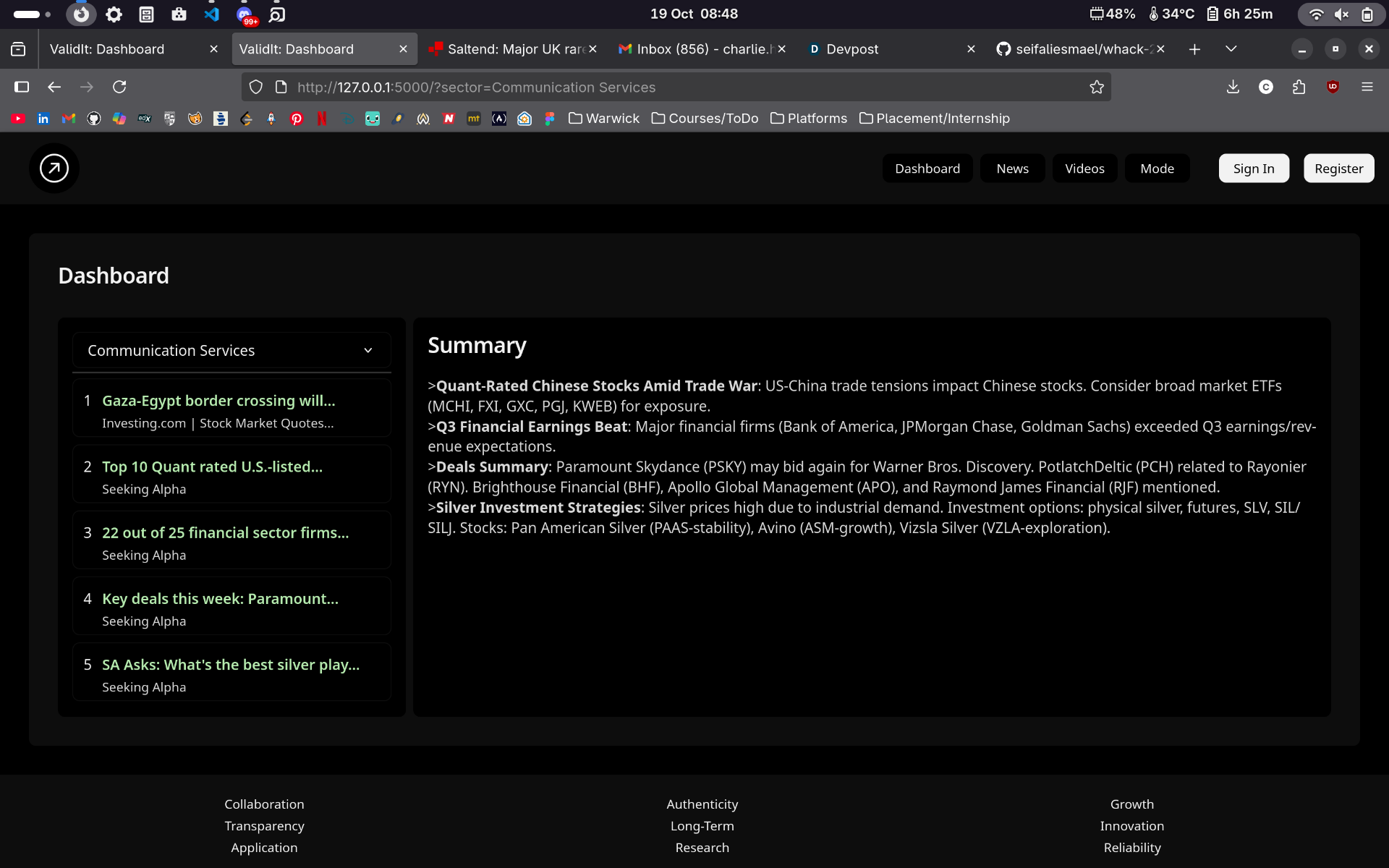
Task: Toggle the site theme with Mode
Action: [1157, 169]
